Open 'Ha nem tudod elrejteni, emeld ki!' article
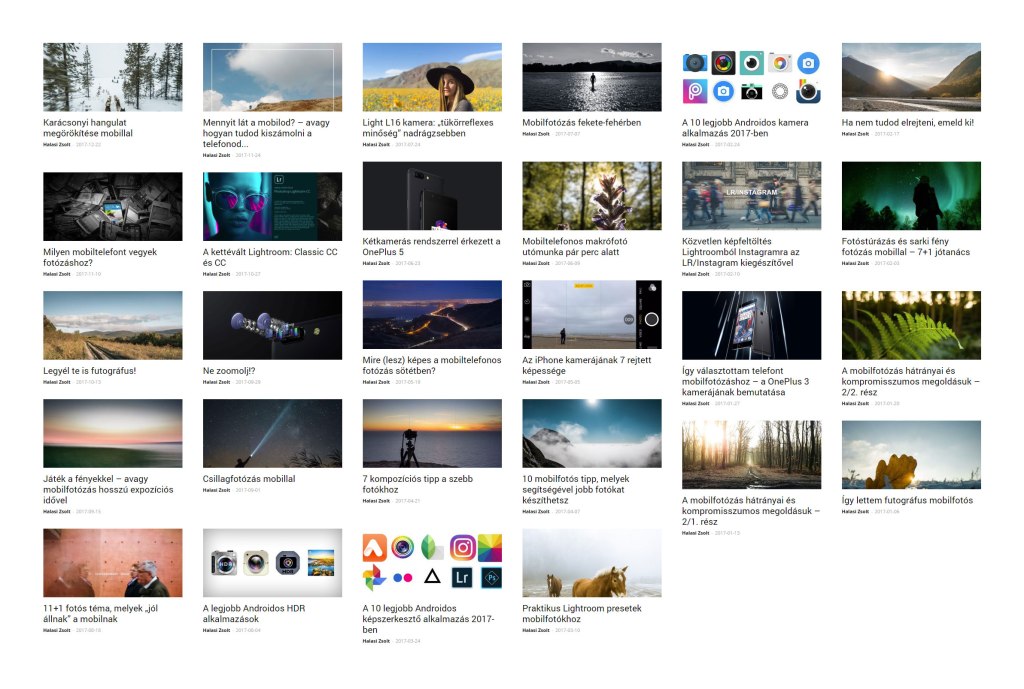 (907, 123)
